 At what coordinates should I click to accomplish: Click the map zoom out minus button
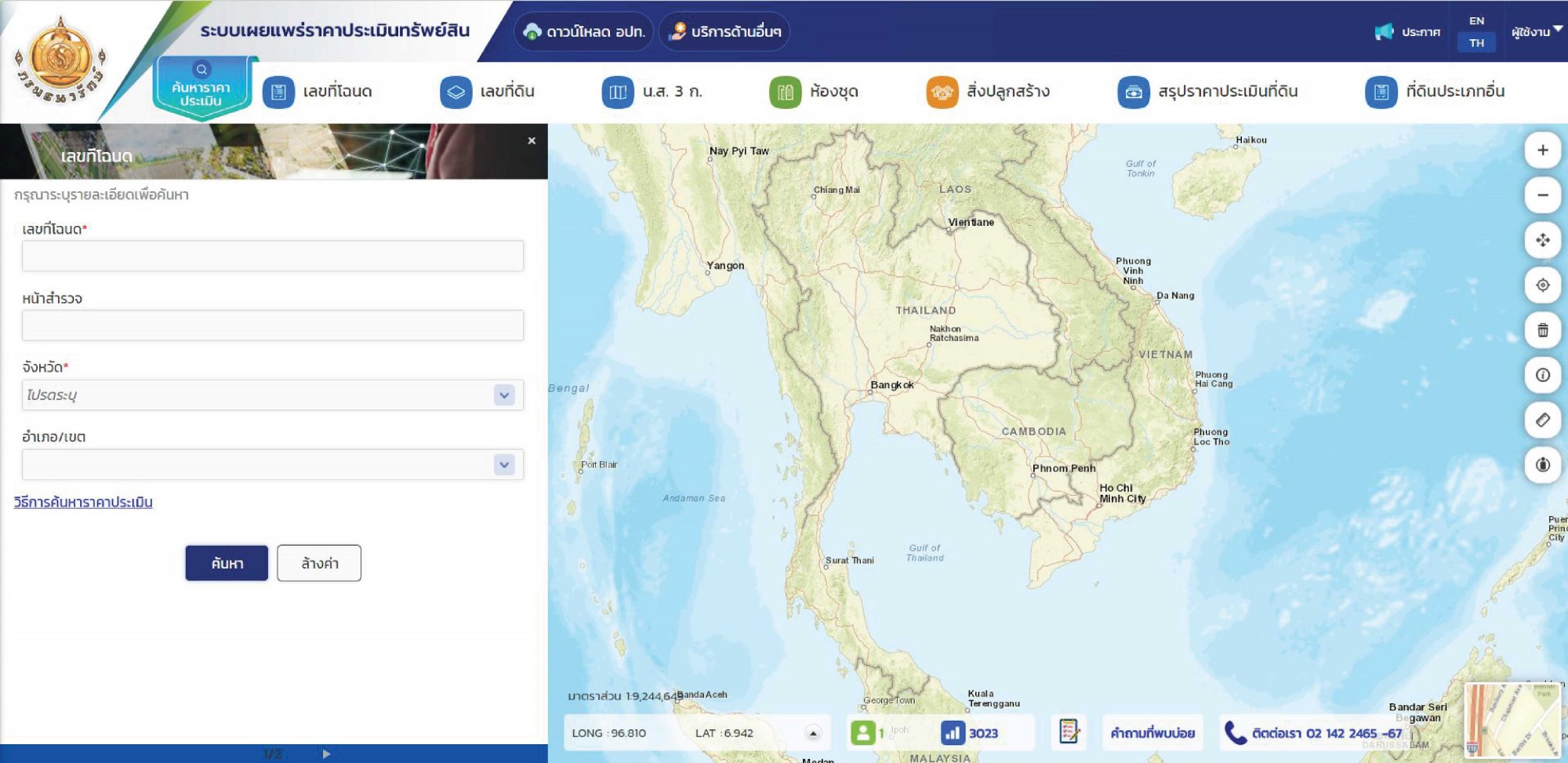[1542, 195]
